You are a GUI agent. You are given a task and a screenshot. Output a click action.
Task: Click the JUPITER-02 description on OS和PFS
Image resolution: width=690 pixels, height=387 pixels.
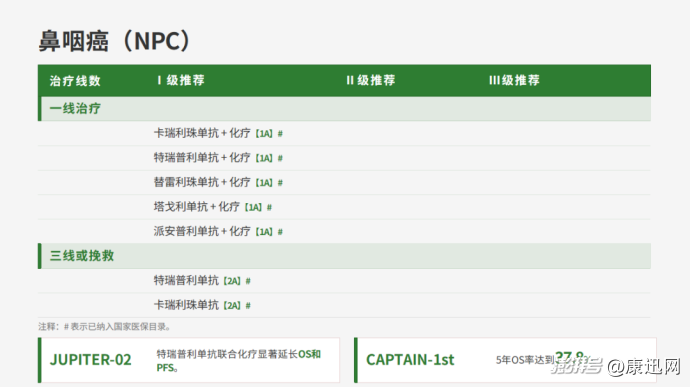click(x=239, y=361)
